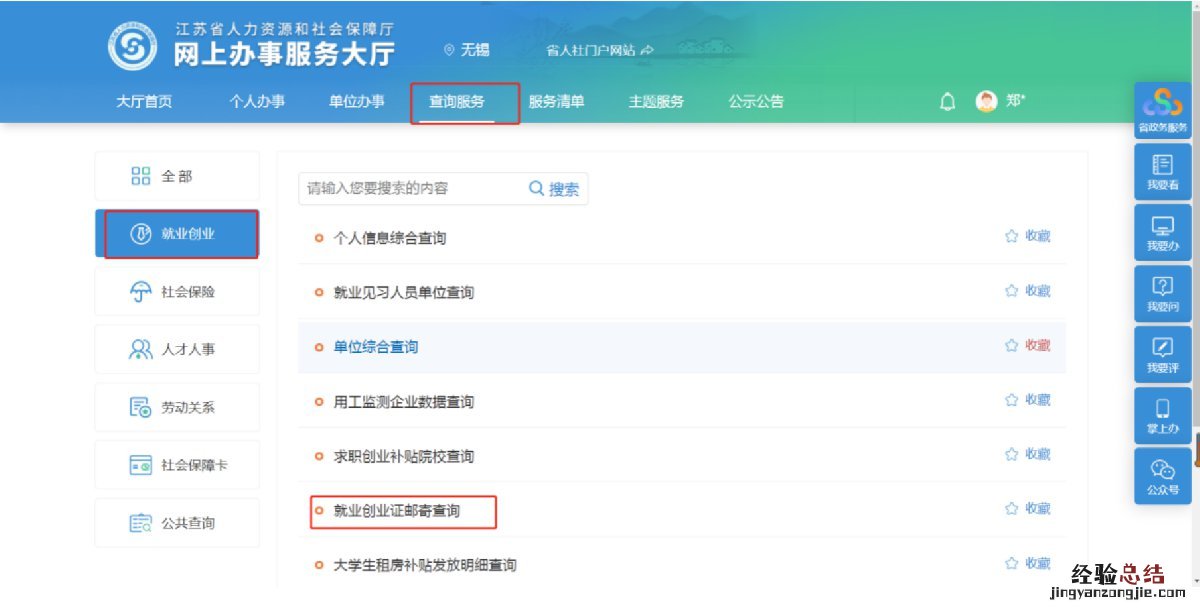Screen dimensions: 1200x611
Task: Select the 社会保险 category
Action: [x=177, y=292]
